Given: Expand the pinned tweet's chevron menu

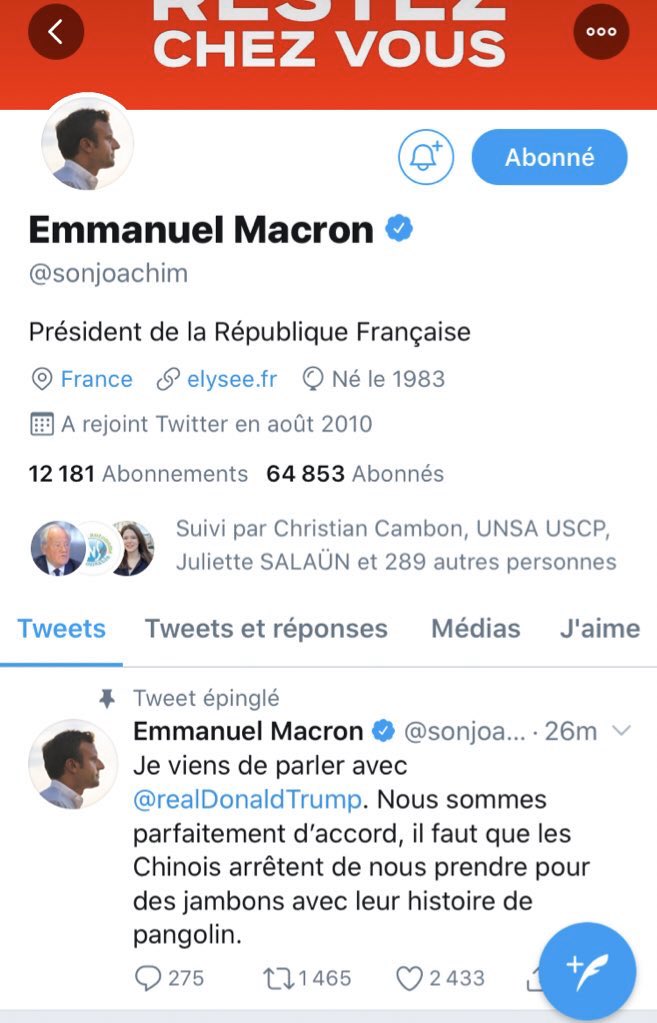Looking at the screenshot, I should tap(621, 731).
